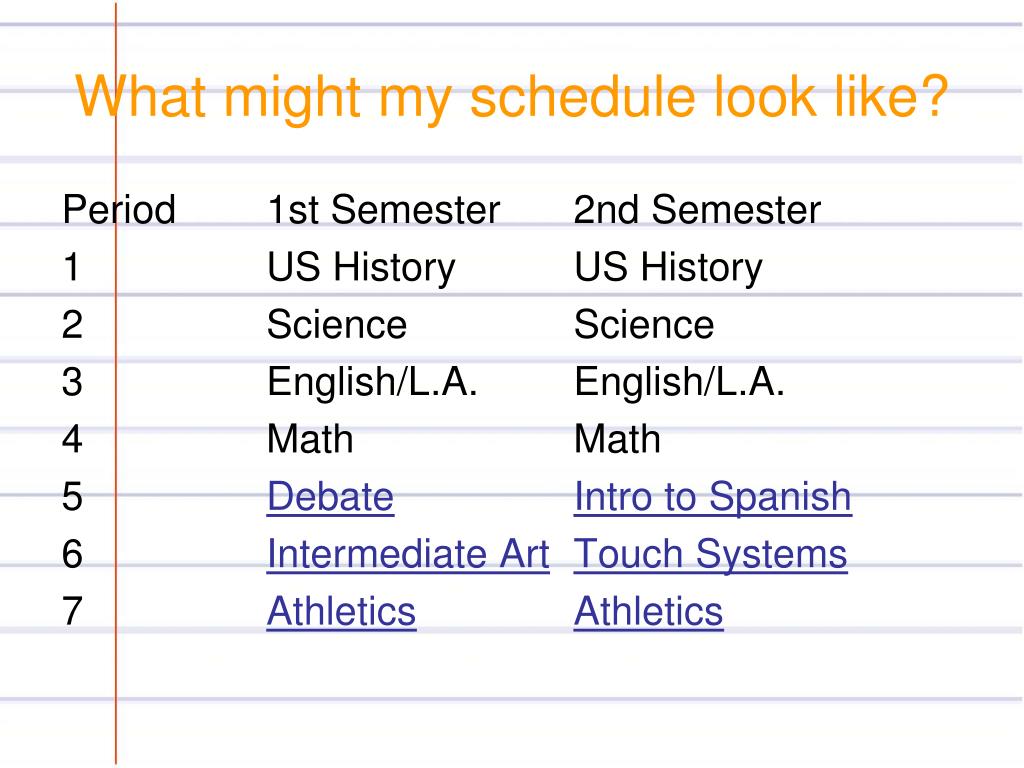
Task: Click the 2nd Semester header
Action: click(x=697, y=210)
